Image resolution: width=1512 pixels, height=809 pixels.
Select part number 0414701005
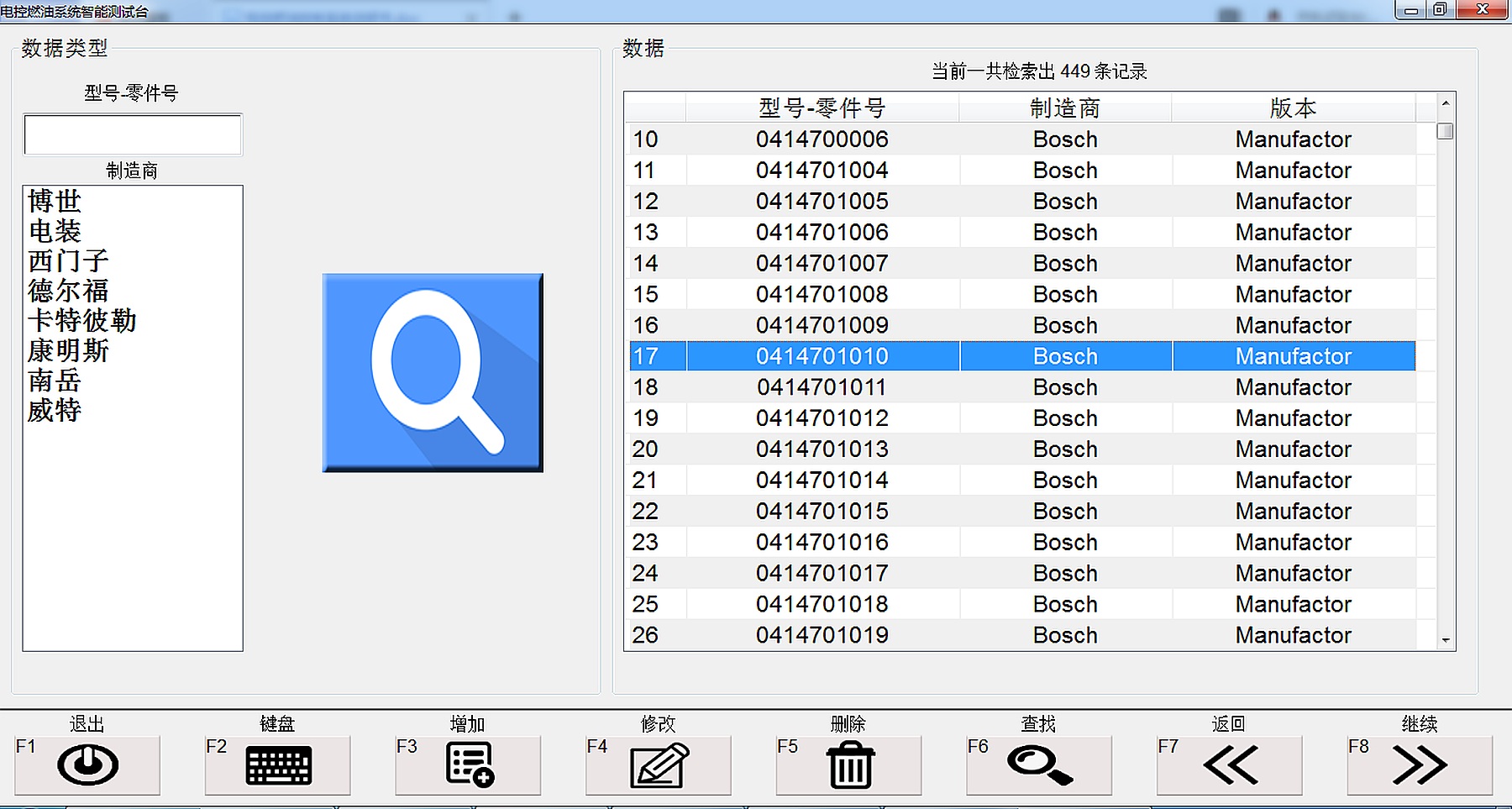tap(822, 202)
